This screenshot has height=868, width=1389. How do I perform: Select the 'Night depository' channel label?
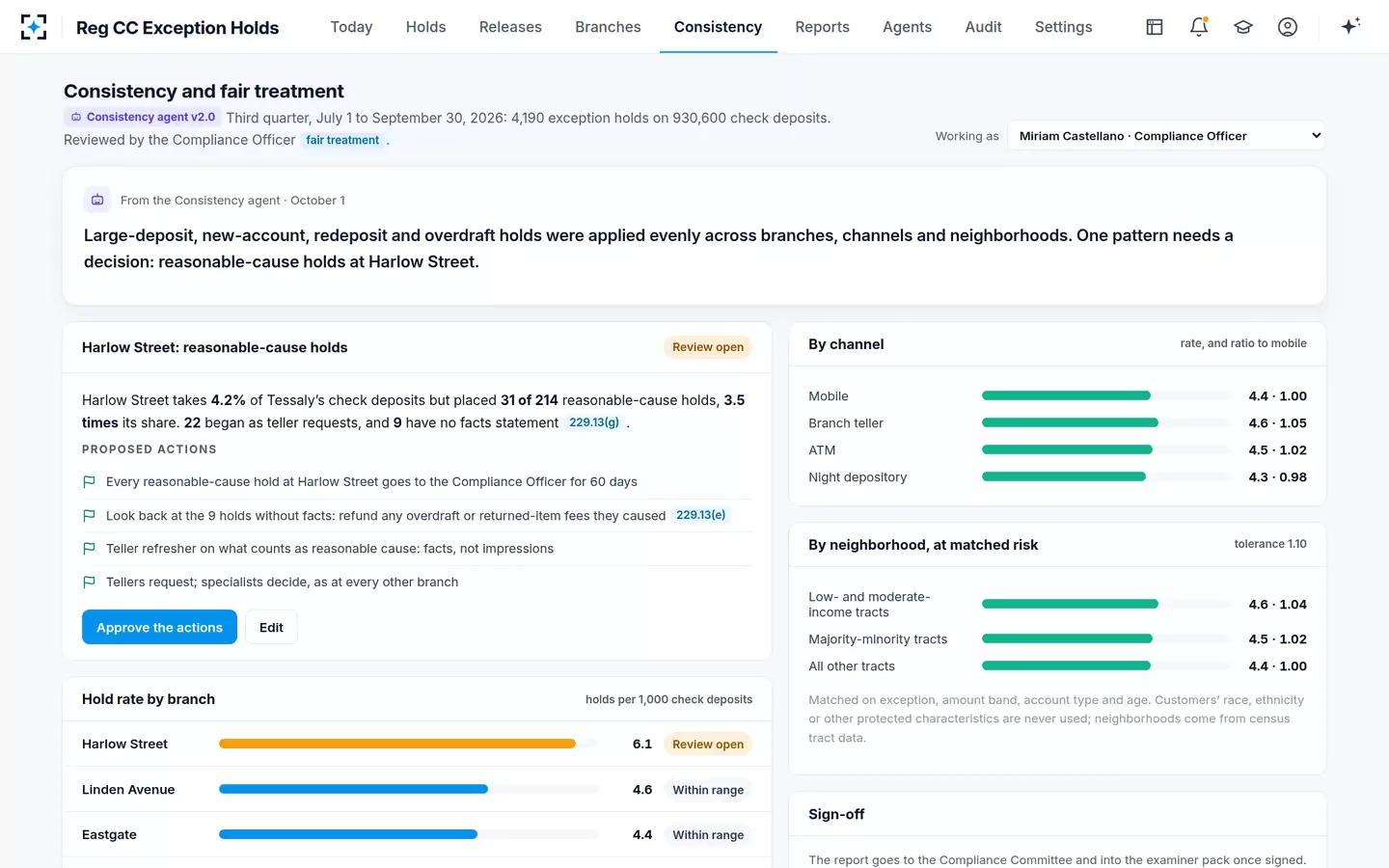(x=858, y=477)
